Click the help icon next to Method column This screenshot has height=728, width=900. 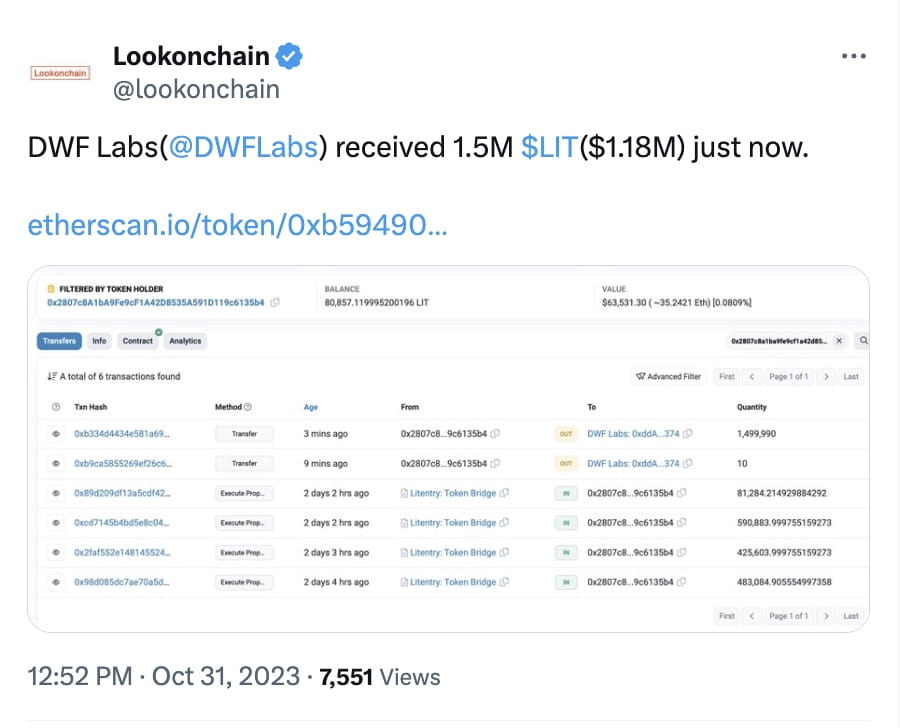click(x=248, y=407)
